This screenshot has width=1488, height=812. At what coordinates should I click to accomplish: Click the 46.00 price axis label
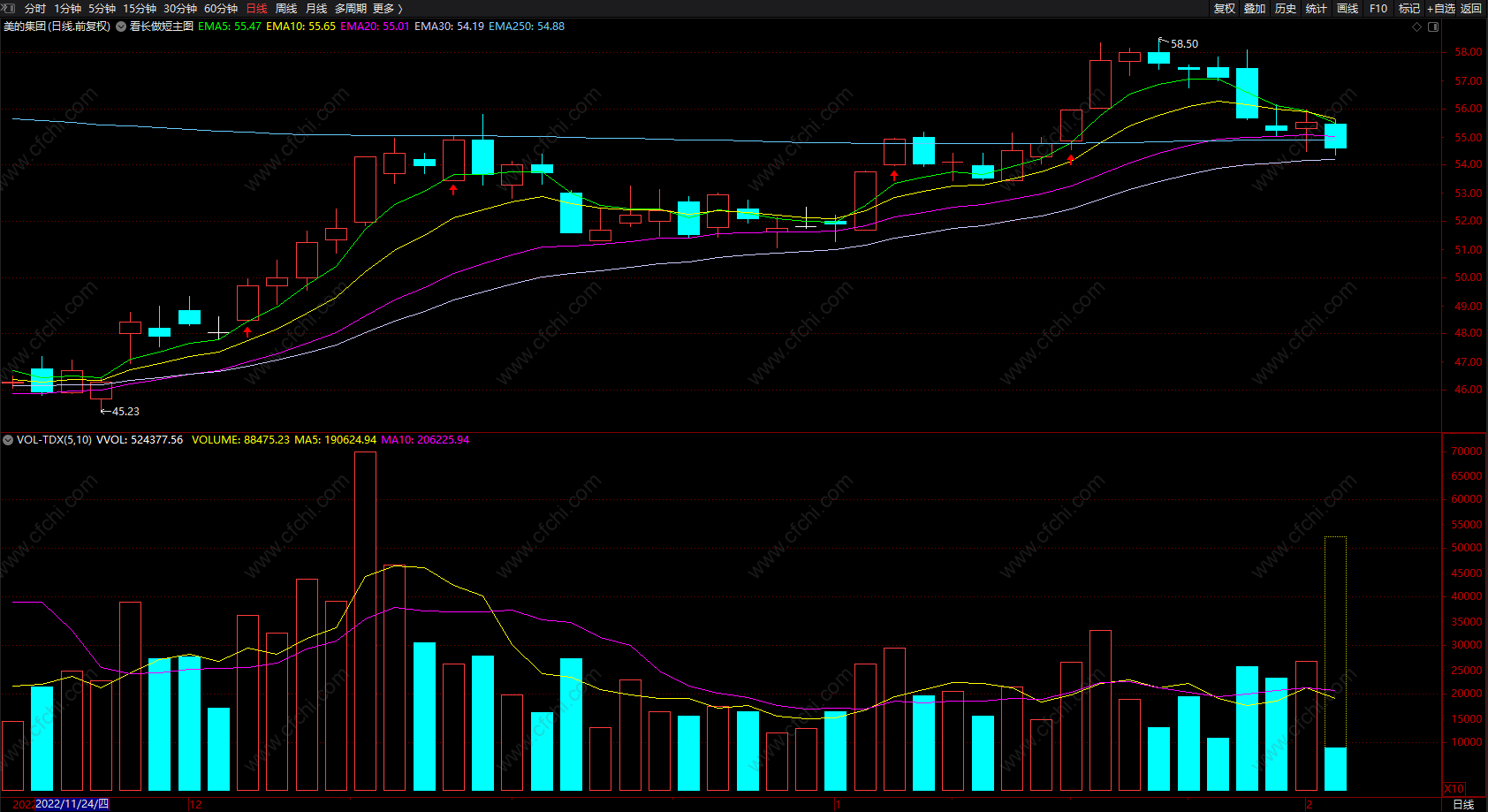[x=1469, y=390]
